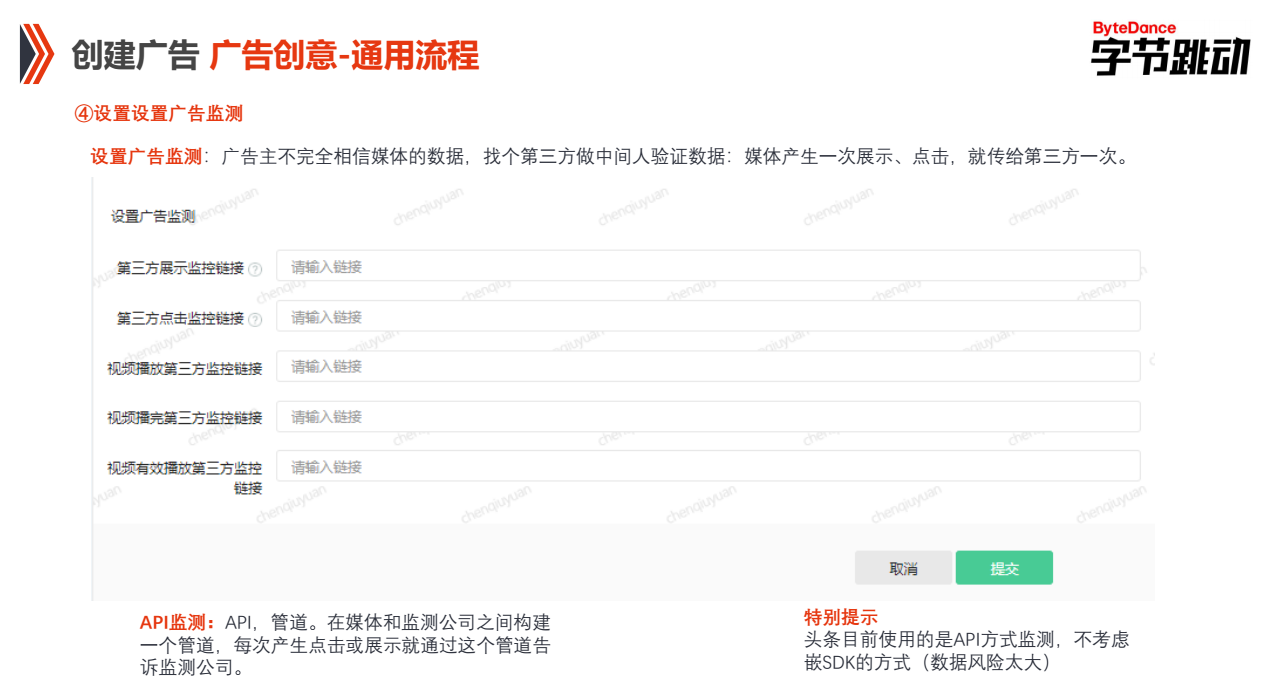Click the 第三方点击监控链接 input field
Image resolution: width=1268 pixels, height=696 pixels.
[710, 315]
